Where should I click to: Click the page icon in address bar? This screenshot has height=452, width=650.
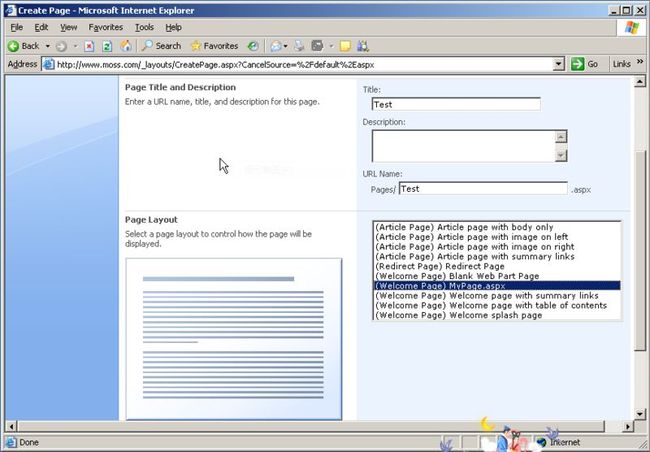pos(49,65)
